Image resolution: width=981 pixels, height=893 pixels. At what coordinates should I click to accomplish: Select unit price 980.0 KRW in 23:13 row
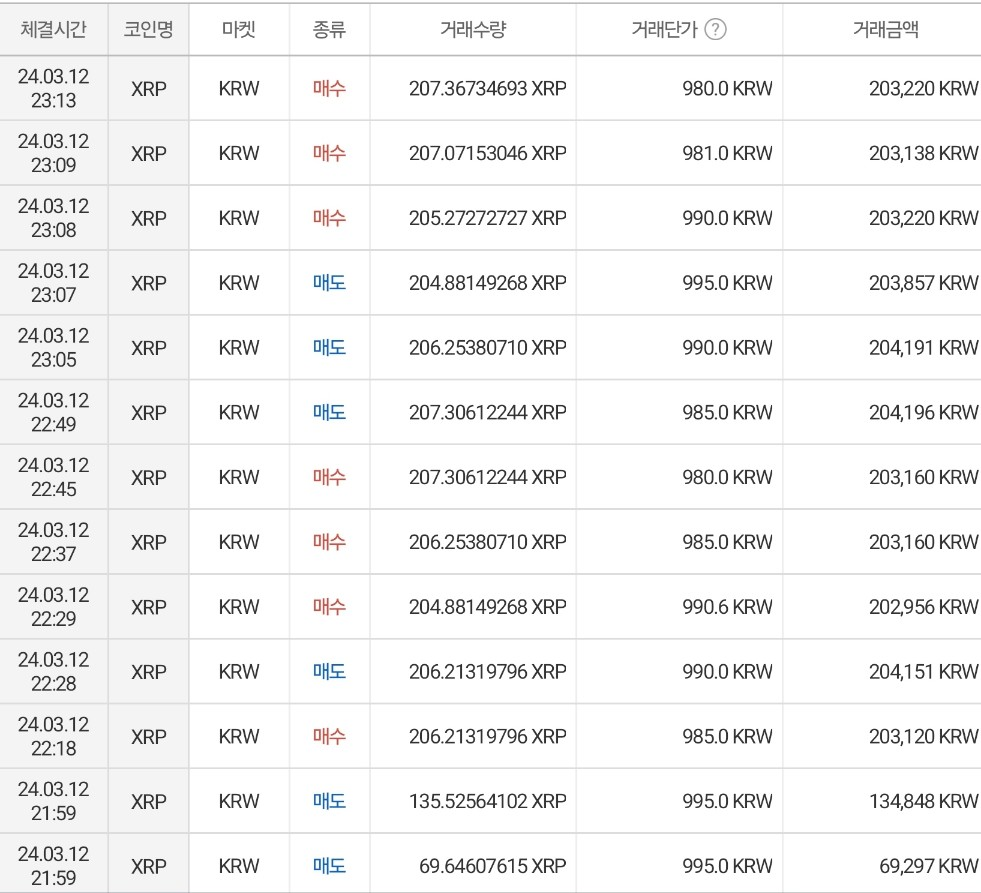point(727,88)
